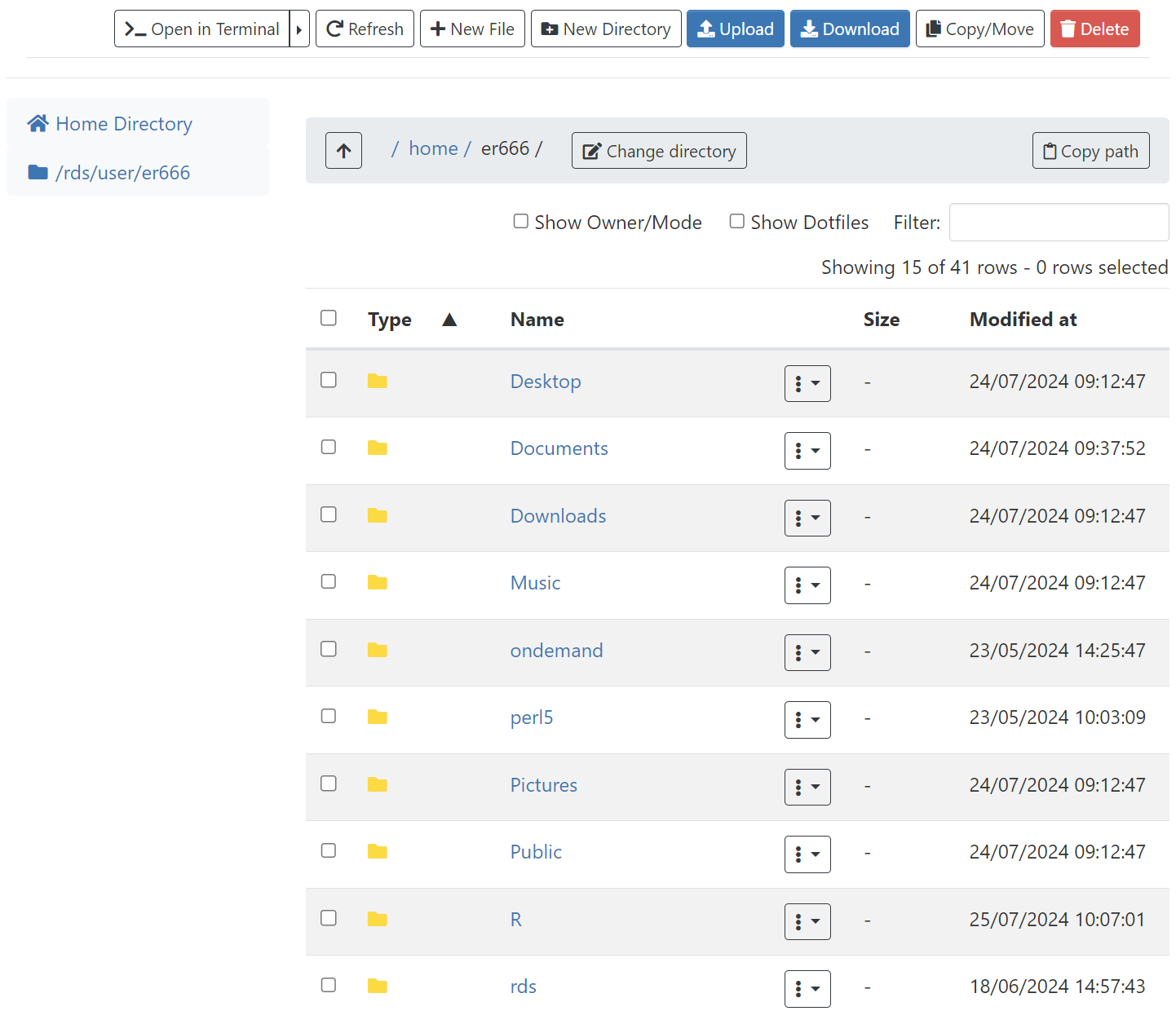Enable the Show Owner/Mode checkbox
The width and height of the screenshot is (1176, 1011).
(x=521, y=222)
